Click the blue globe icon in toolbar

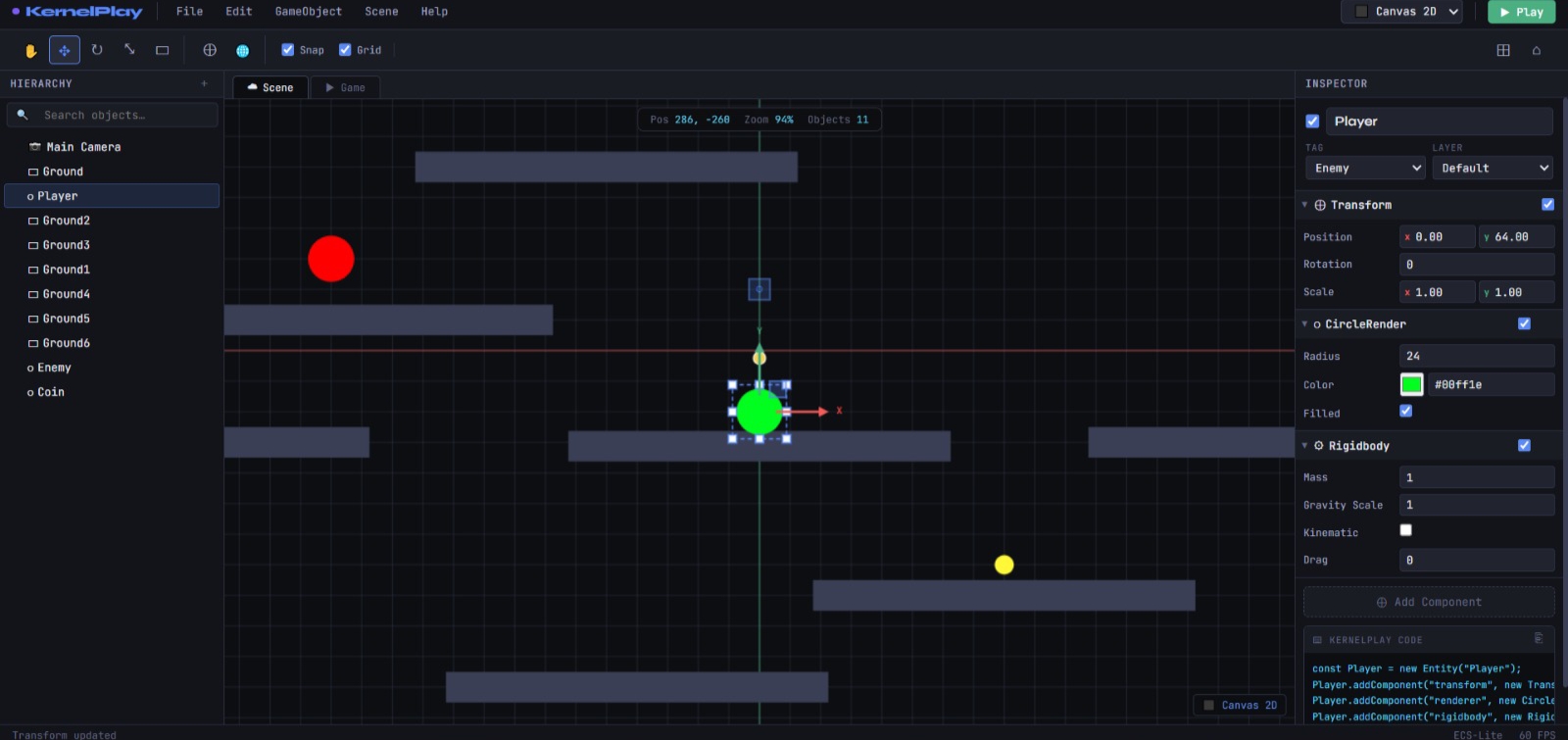pyautogui.click(x=242, y=50)
